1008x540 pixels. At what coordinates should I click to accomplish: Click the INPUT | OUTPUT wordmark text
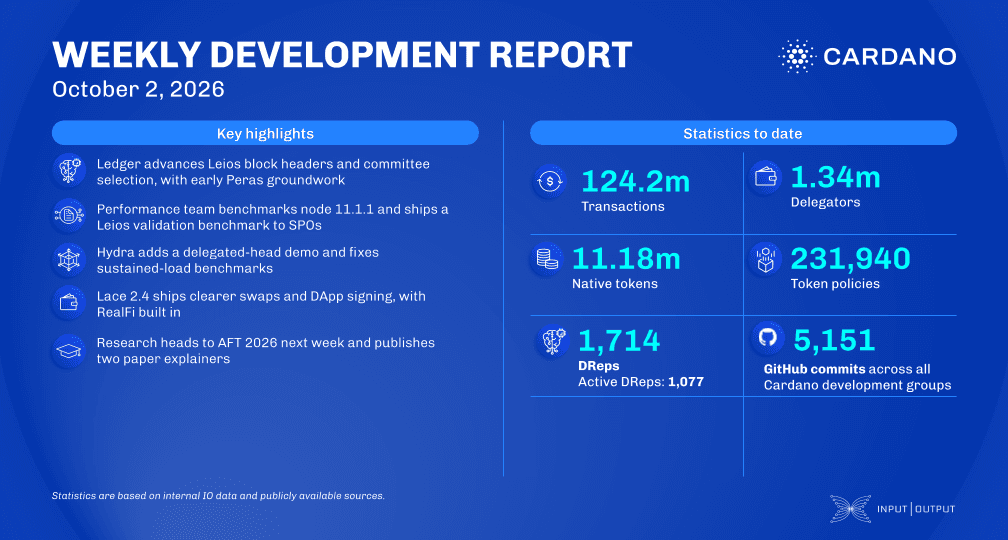pyautogui.click(x=916, y=508)
